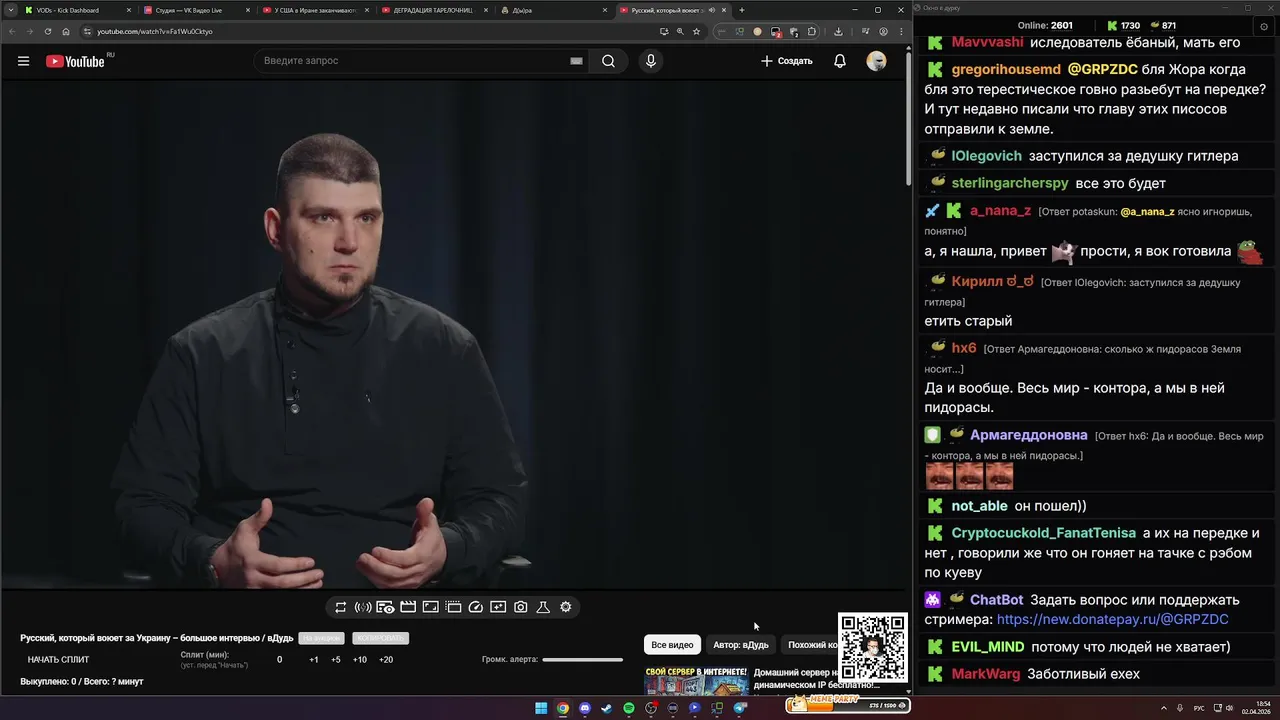
Task: Select the Все видео filter chip
Action: click(672, 645)
